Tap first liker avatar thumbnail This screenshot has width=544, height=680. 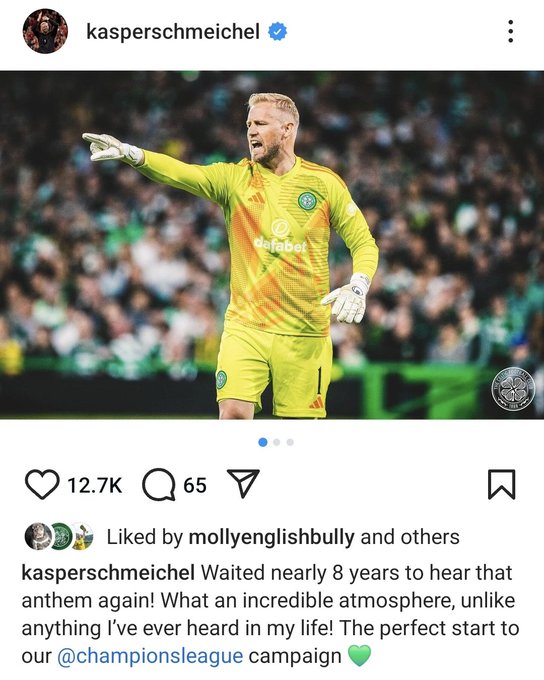(x=38, y=536)
